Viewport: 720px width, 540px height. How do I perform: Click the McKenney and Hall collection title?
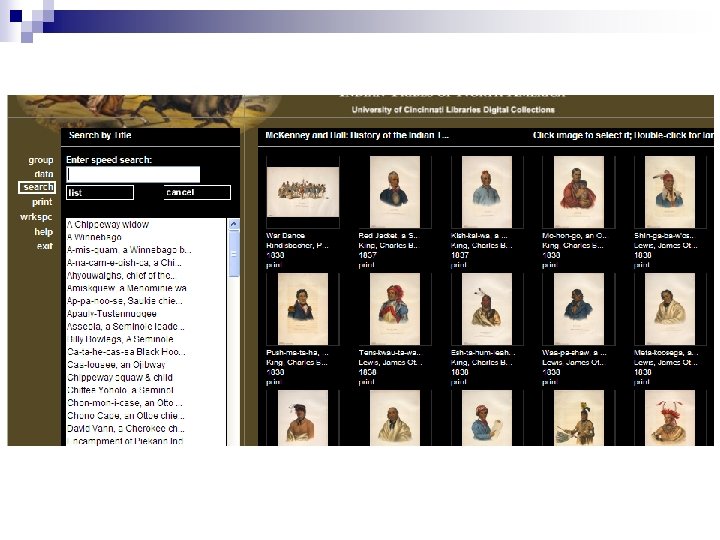coord(357,135)
